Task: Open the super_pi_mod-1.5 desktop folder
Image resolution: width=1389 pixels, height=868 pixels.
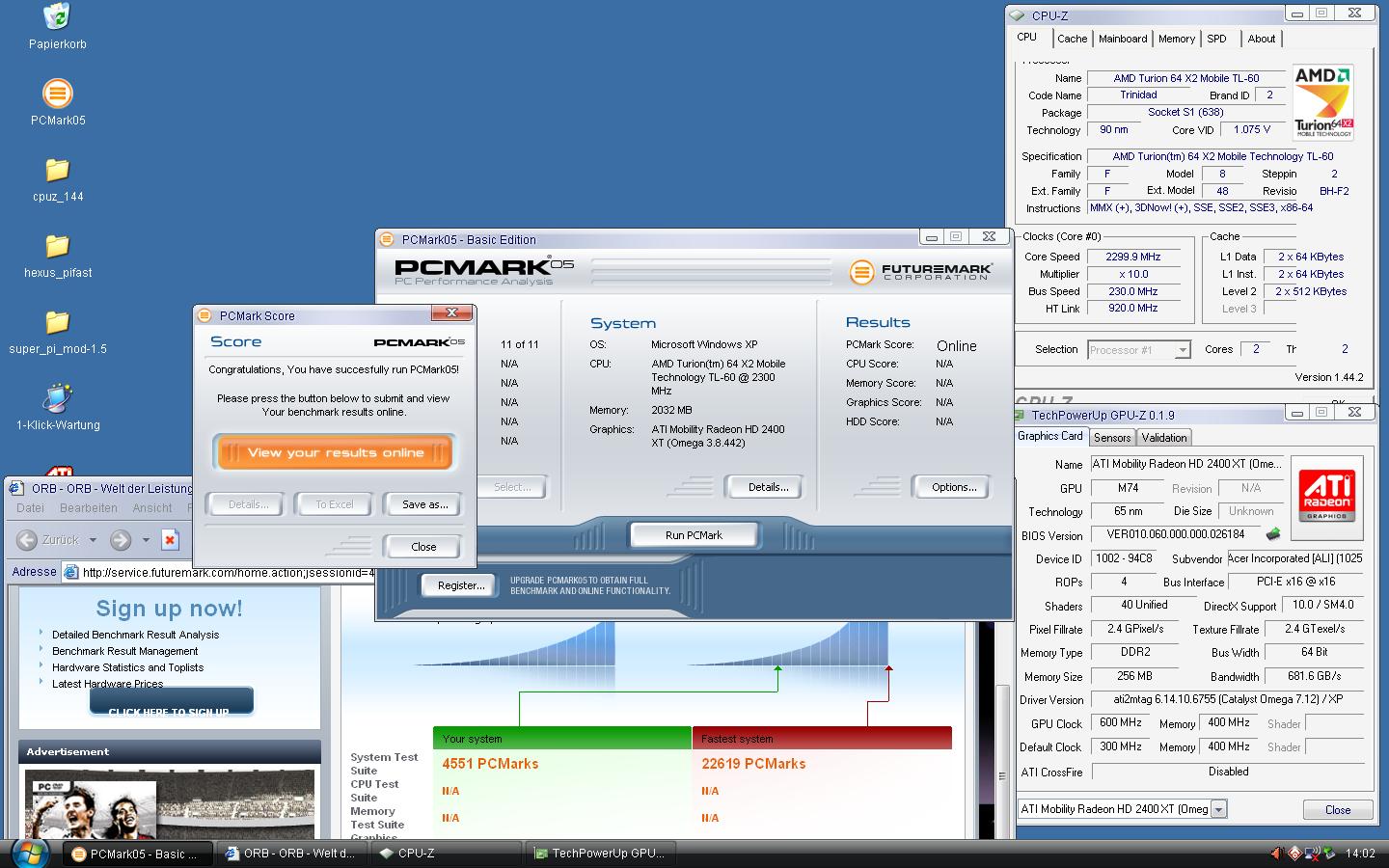Action: tap(58, 322)
